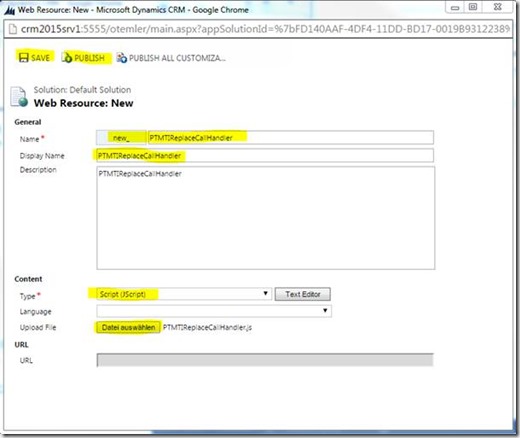Image resolution: width=520 pixels, height=438 pixels.
Task: Click the Description label
Action: (38, 170)
